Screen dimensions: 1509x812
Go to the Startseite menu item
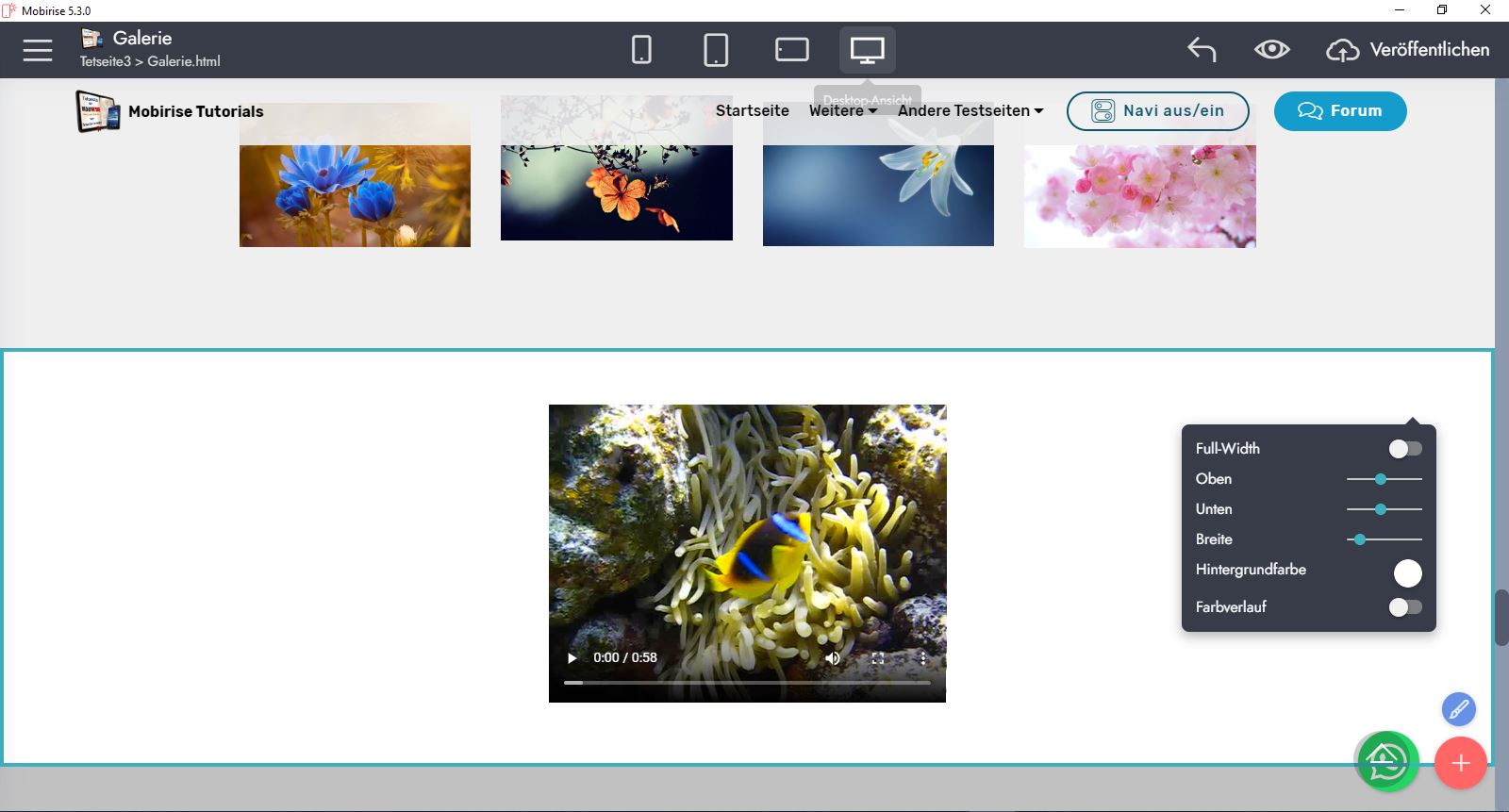(x=752, y=111)
